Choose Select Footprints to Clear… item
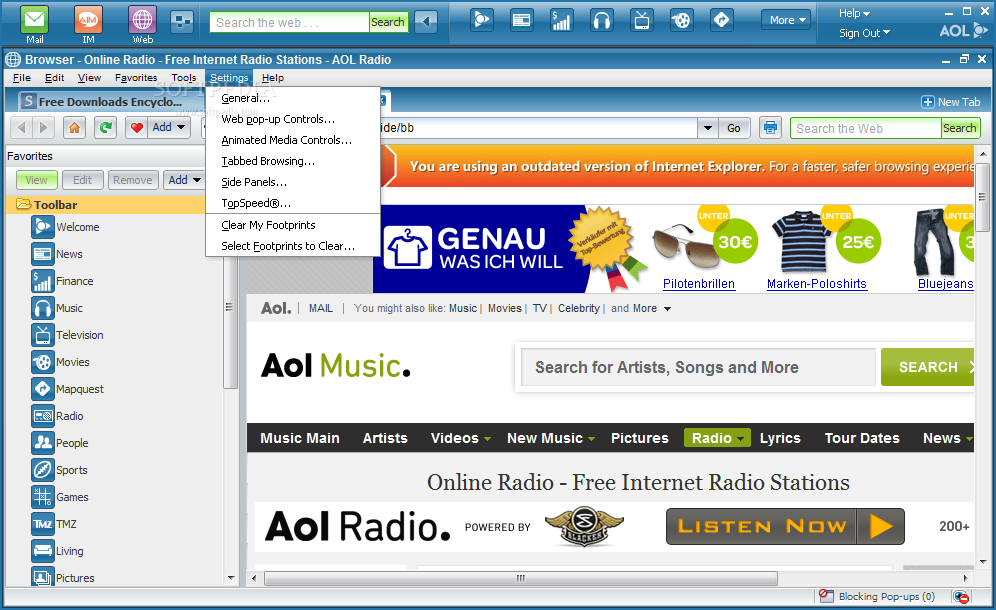Viewport: 996px width, 610px height. (293, 247)
